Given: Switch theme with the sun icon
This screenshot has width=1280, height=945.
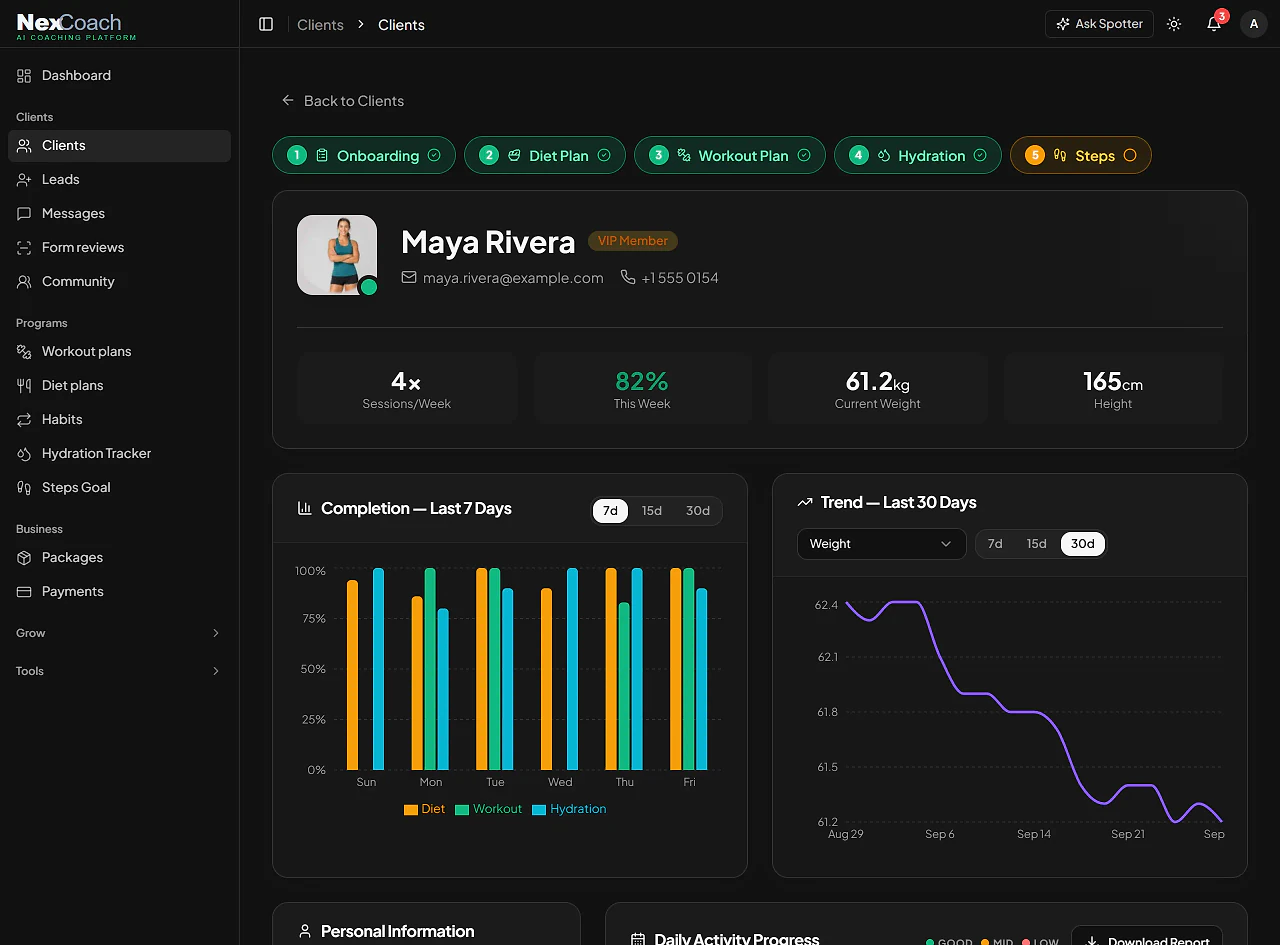Looking at the screenshot, I should pyautogui.click(x=1174, y=24).
